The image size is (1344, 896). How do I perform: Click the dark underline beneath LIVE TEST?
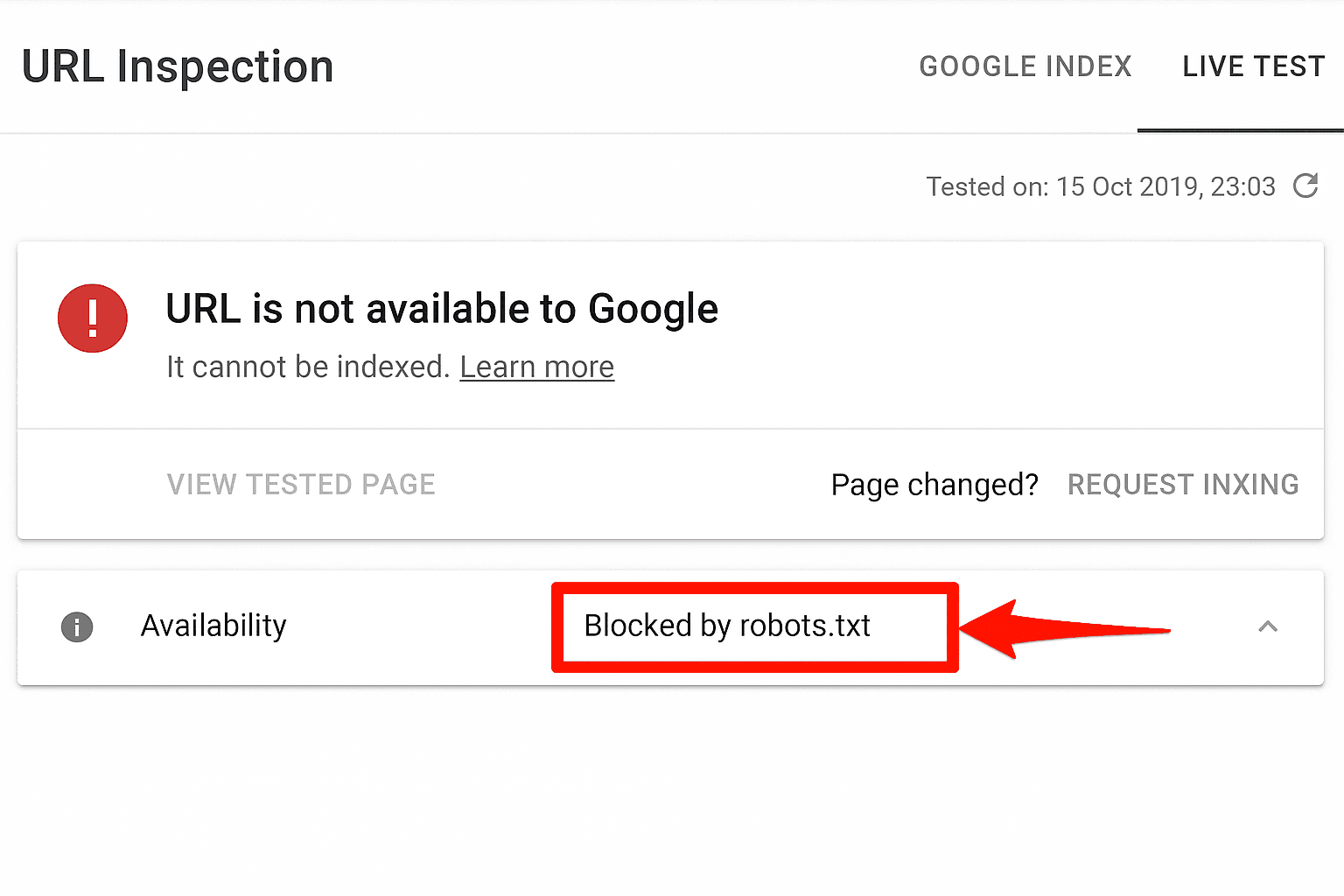click(x=1240, y=130)
